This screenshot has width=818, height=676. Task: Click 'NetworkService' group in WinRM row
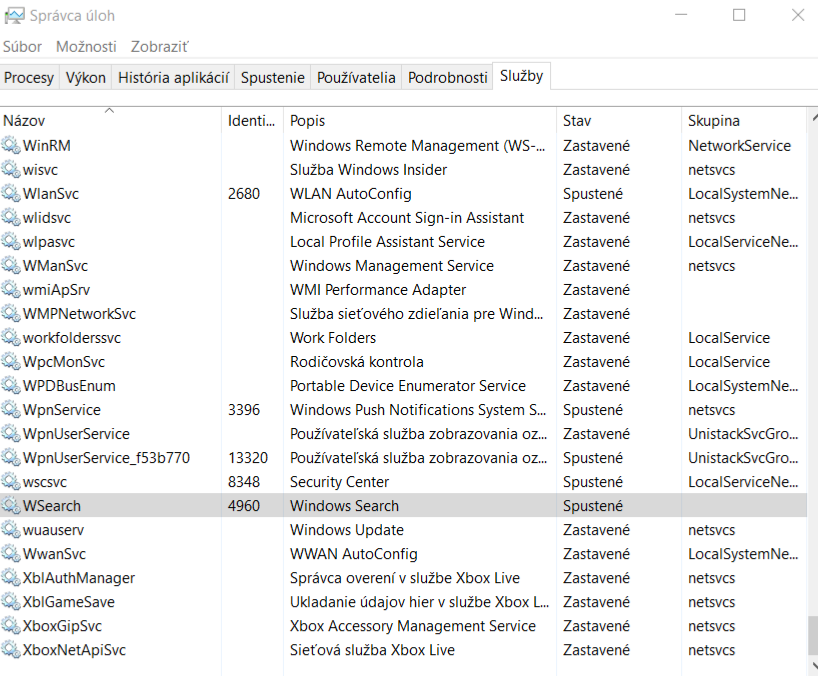[739, 146]
